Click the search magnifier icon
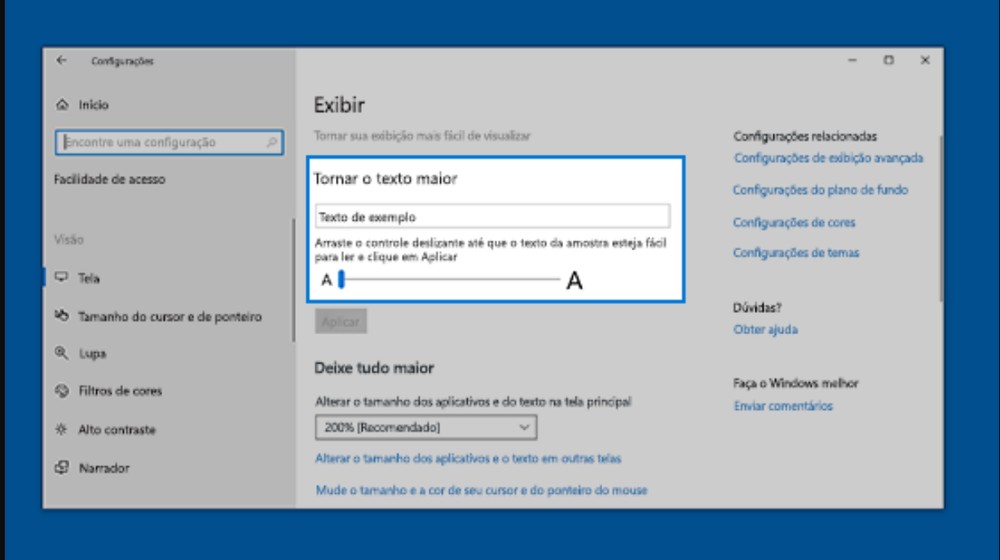 click(272, 142)
